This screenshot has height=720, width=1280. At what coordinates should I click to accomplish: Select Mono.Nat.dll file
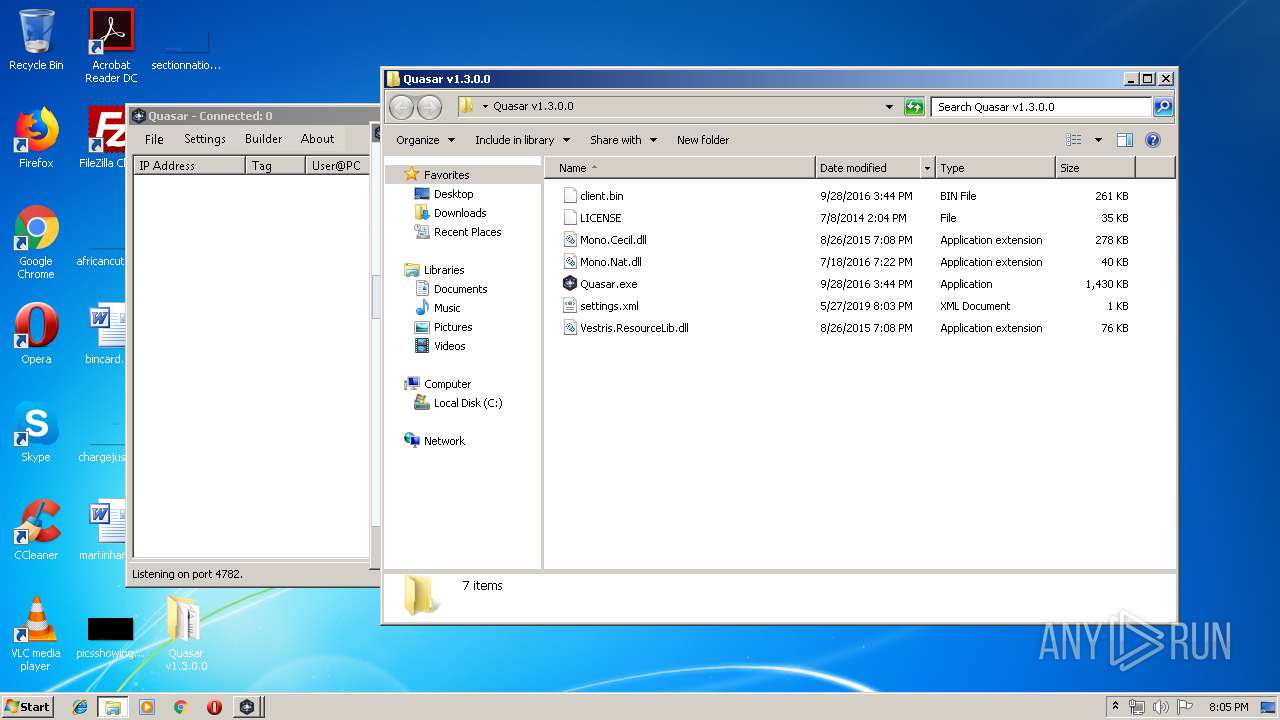point(610,262)
